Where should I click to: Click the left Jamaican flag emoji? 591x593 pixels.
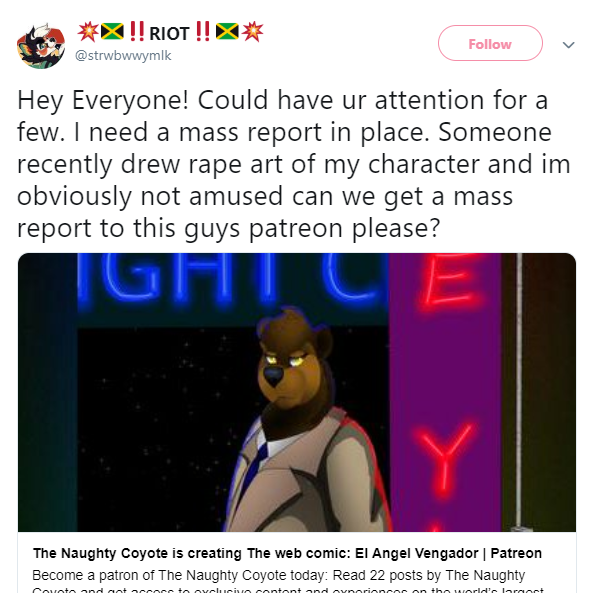click(x=112, y=32)
